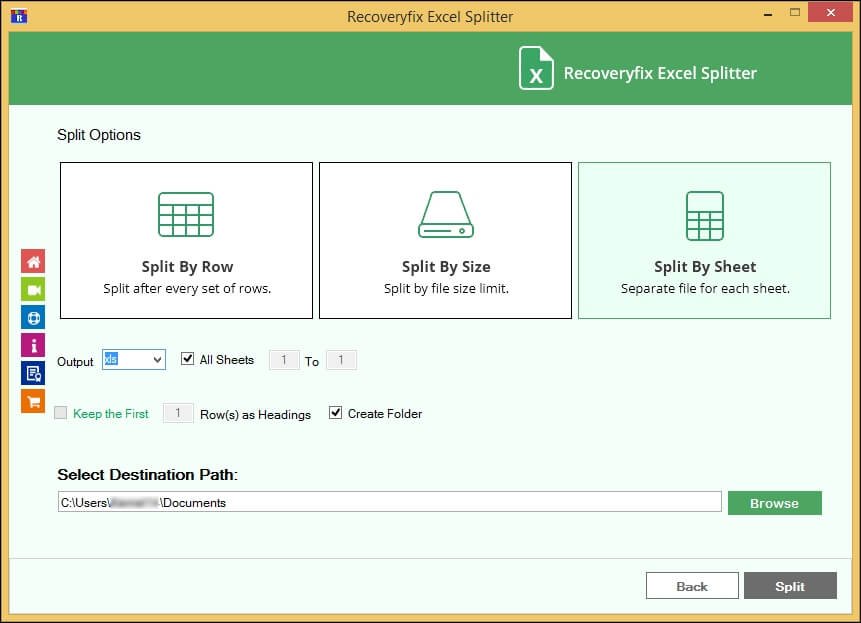This screenshot has width=861, height=623.
Task: Minimize the Recoveryfix Excel Splitter window
Action: (x=768, y=13)
